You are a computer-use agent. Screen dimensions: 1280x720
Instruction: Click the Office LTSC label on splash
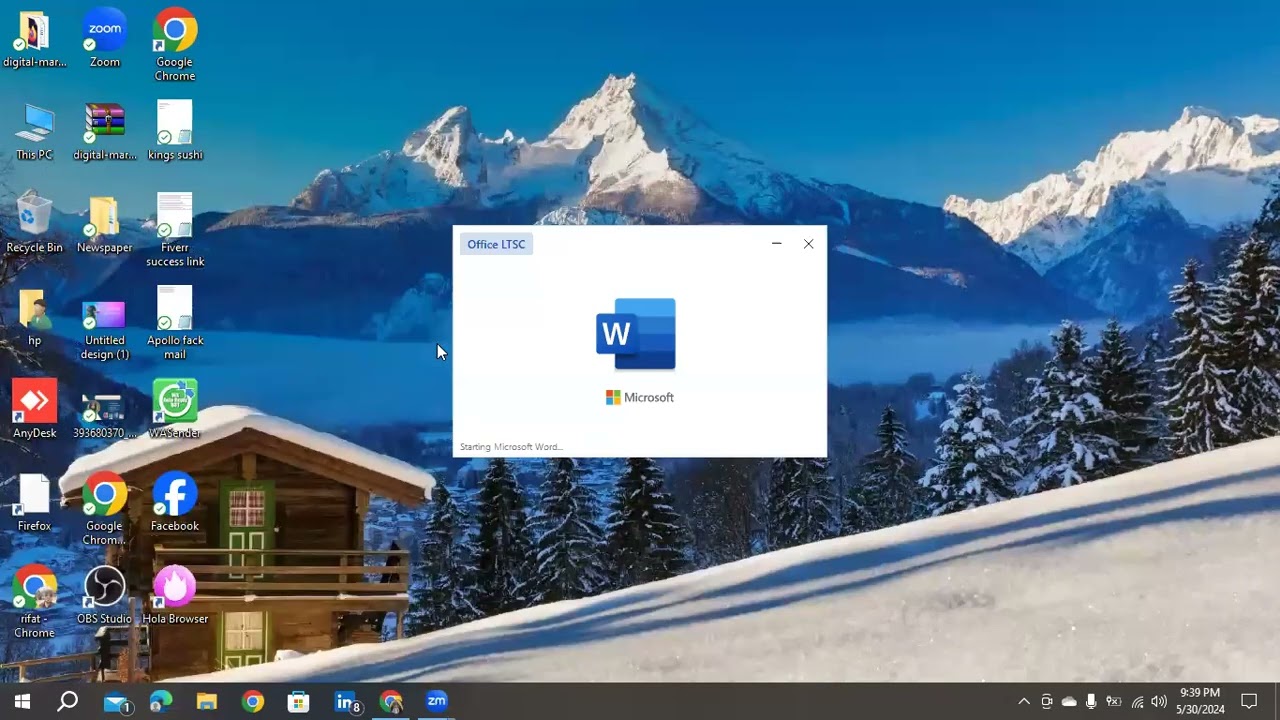[496, 244]
